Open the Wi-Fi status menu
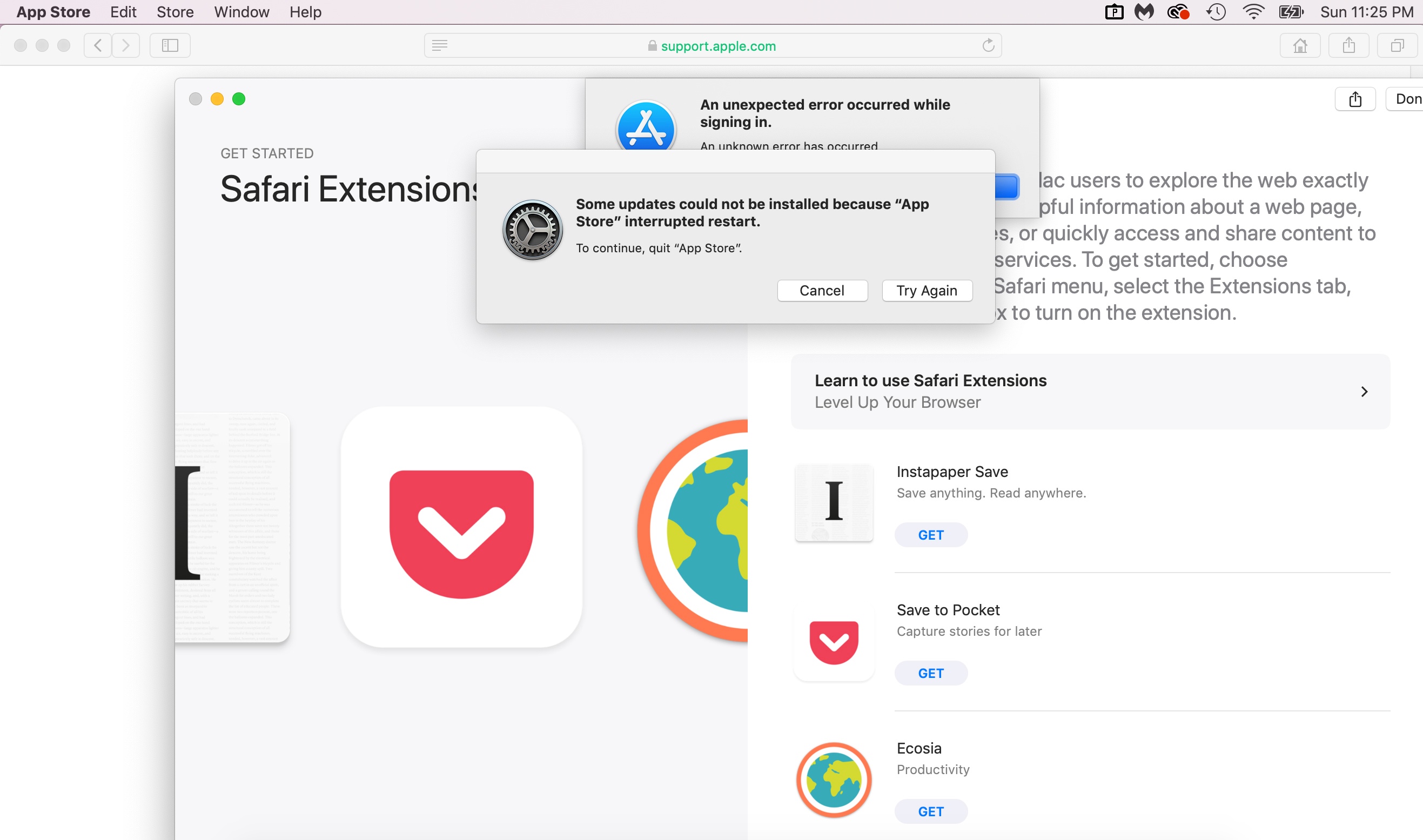 (1253, 12)
